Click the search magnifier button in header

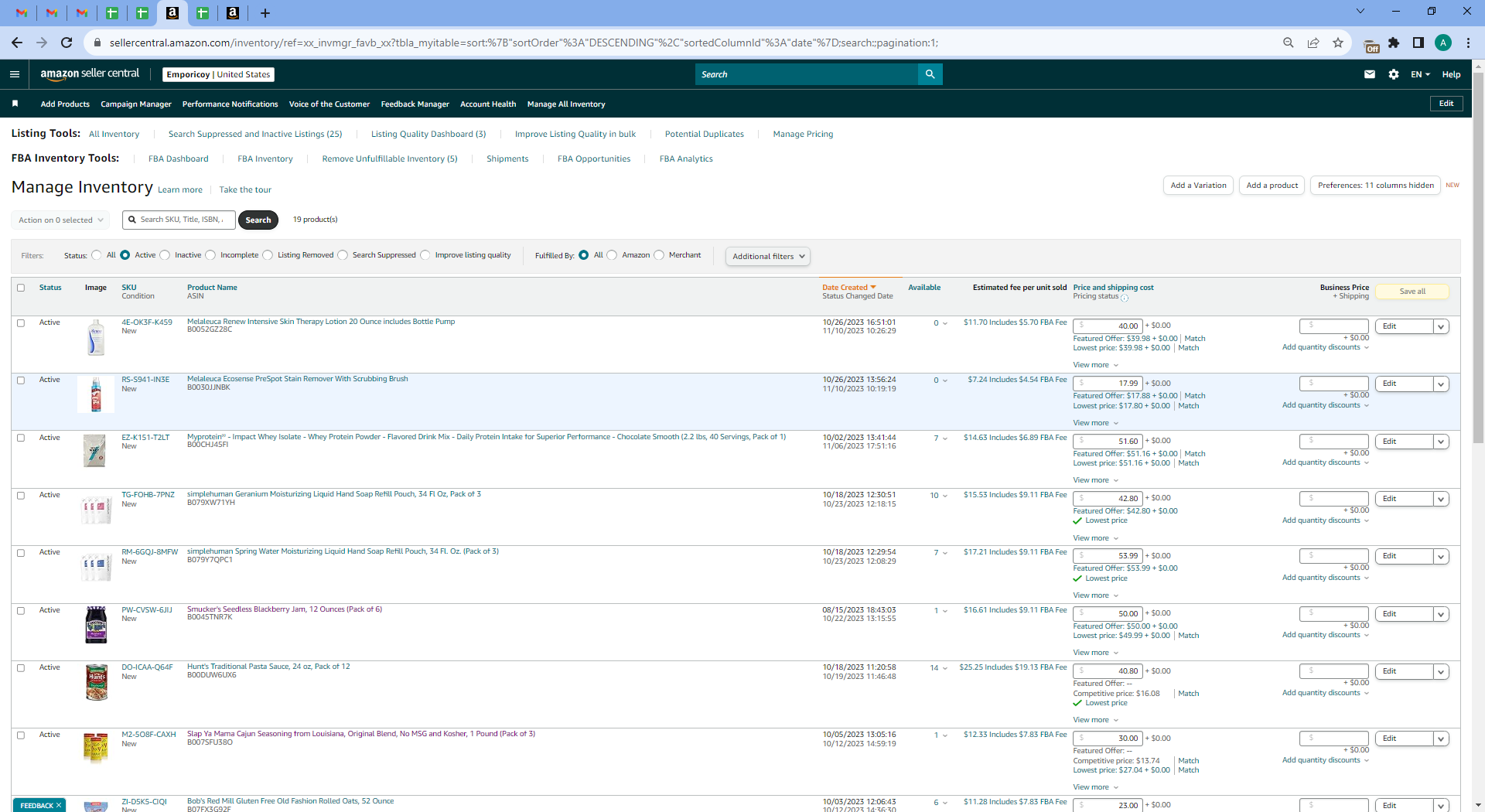coord(930,74)
